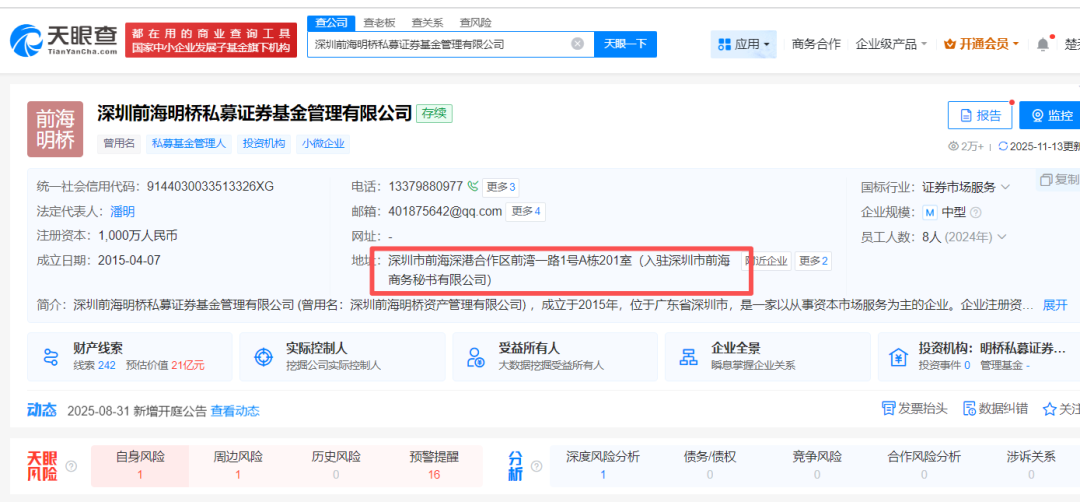Image resolution: width=1080 pixels, height=502 pixels.
Task: Click the 实际控制人 target icon
Action: (263, 357)
